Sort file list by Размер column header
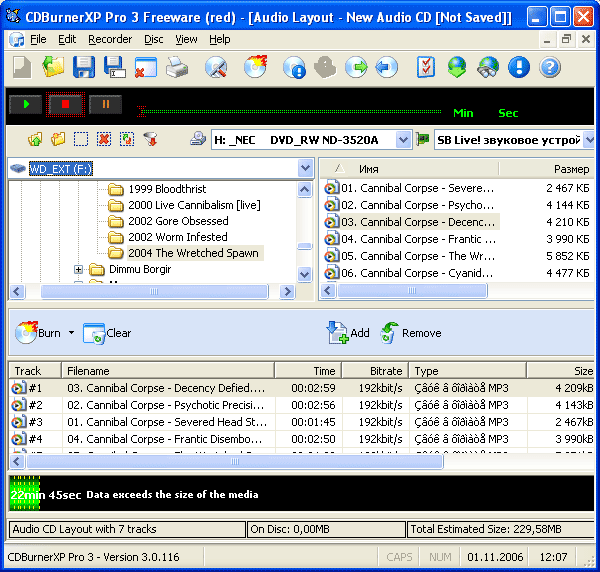 [x=547, y=169]
